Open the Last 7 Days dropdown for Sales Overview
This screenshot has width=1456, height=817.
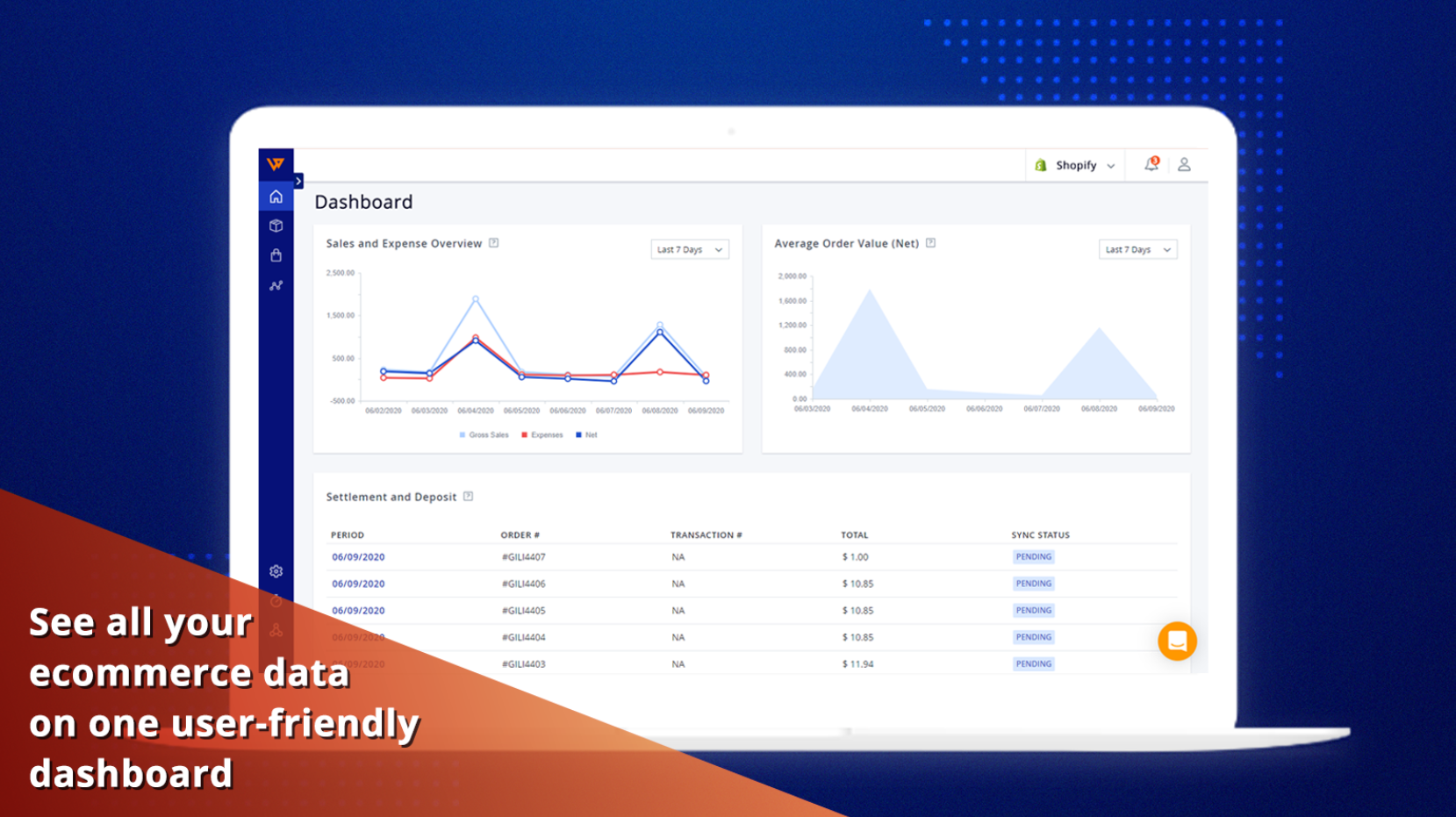(x=690, y=249)
